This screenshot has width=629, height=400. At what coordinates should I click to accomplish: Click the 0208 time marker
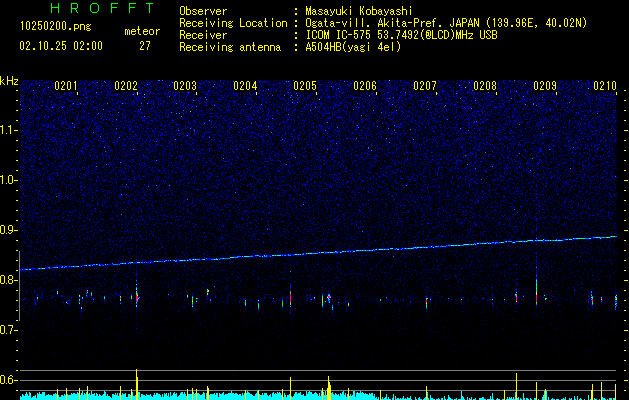pyautogui.click(x=485, y=86)
